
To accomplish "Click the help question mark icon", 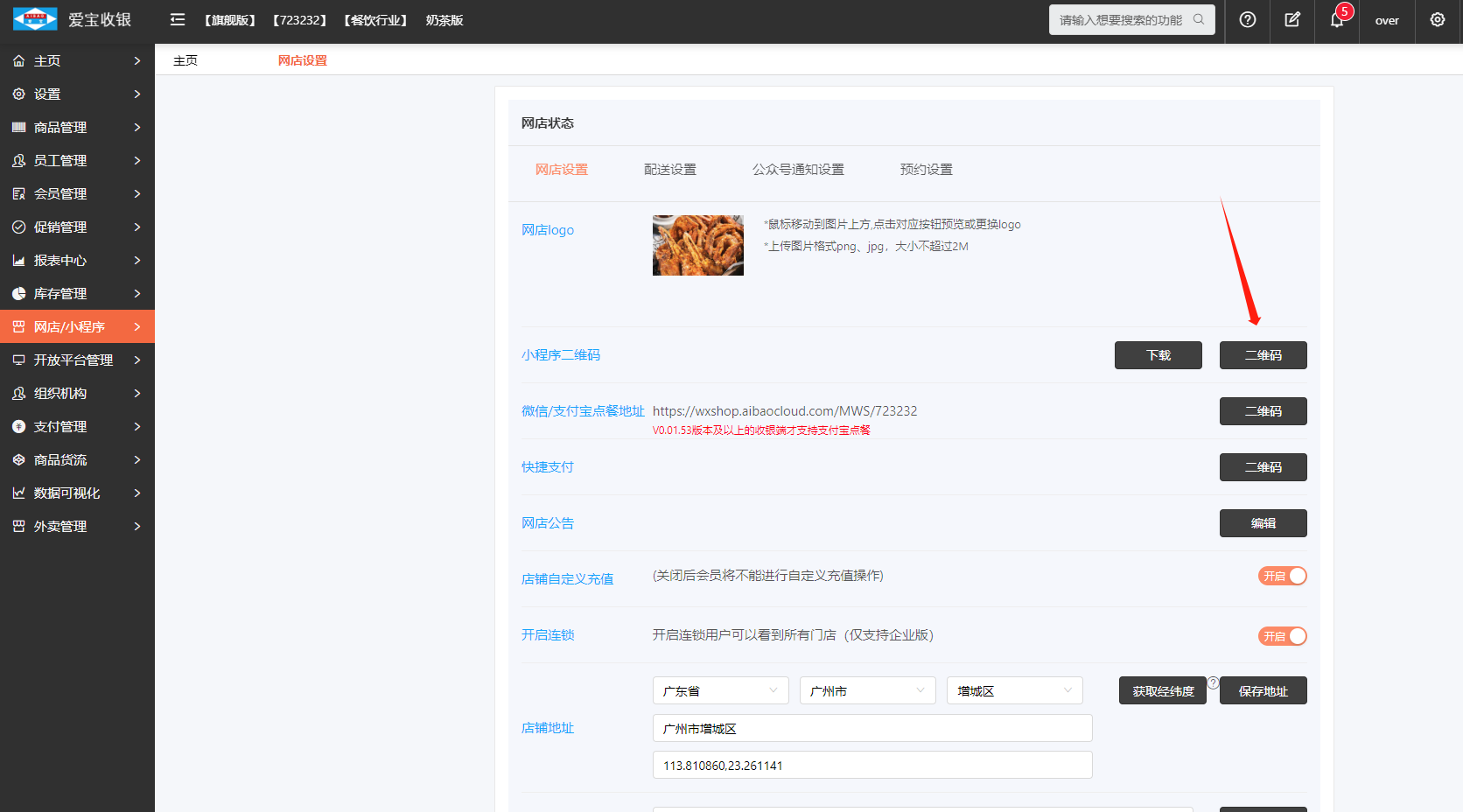I will [1248, 20].
